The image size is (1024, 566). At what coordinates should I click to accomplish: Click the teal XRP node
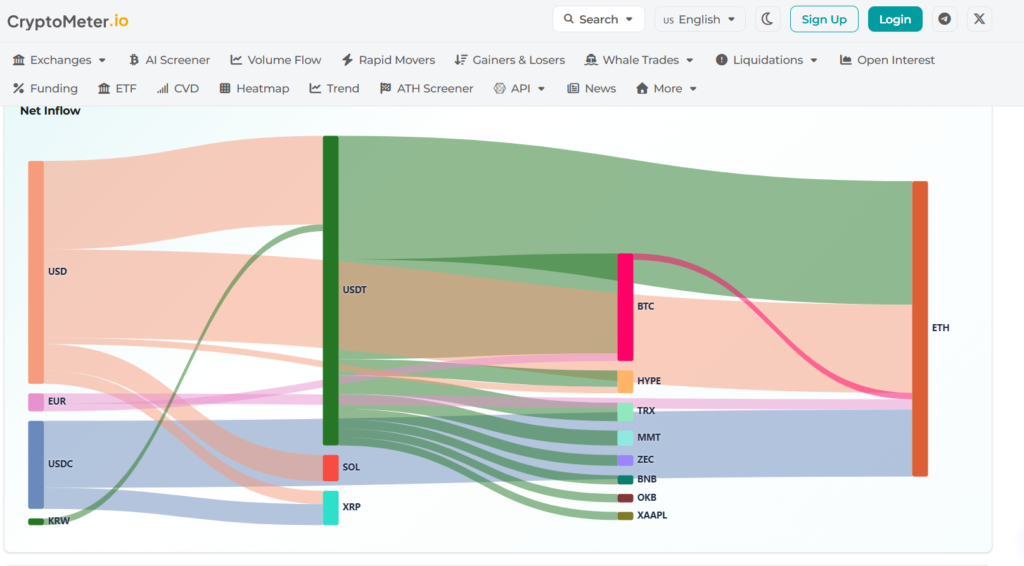coord(330,508)
